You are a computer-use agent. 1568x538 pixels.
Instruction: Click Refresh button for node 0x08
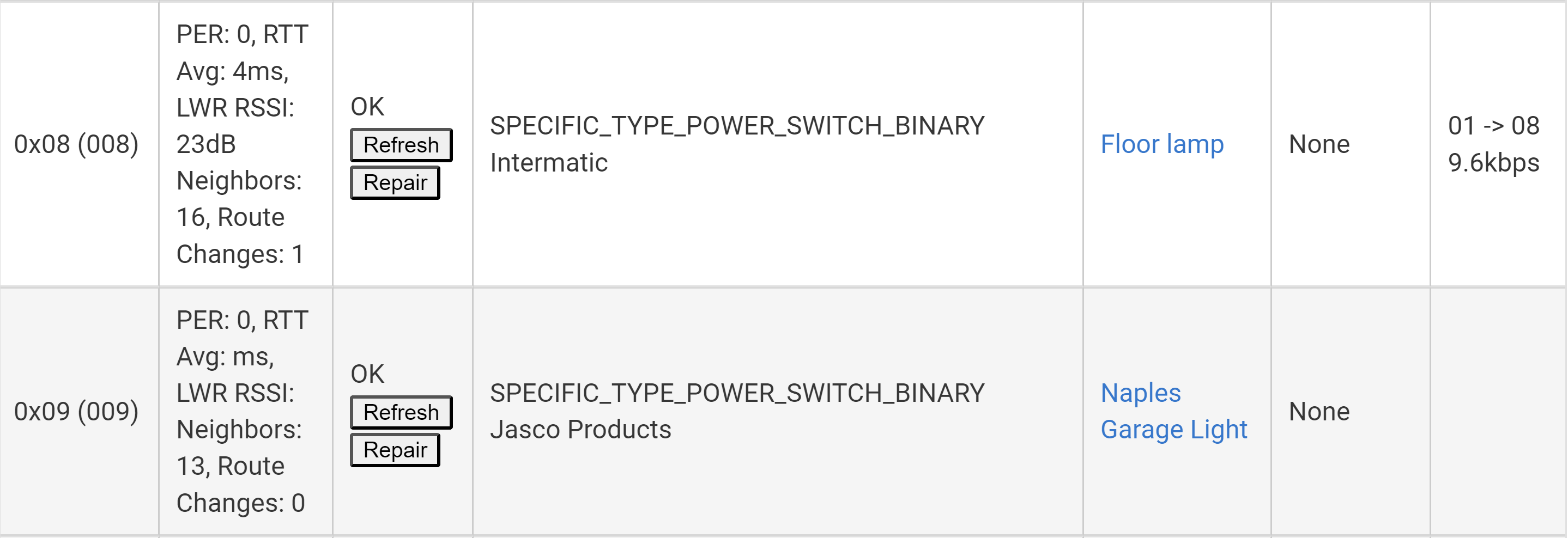pos(401,145)
